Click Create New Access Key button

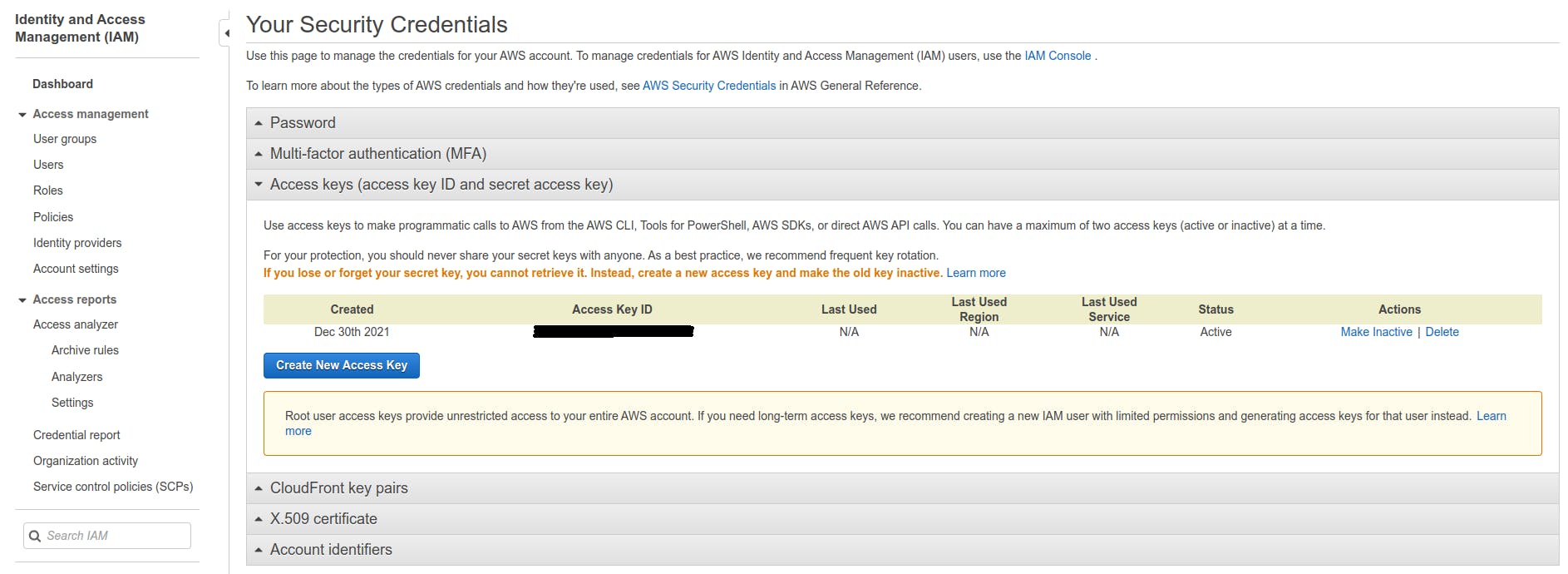341,365
